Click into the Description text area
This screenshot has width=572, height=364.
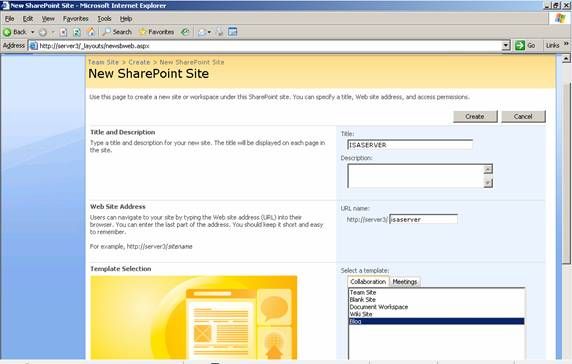point(416,176)
